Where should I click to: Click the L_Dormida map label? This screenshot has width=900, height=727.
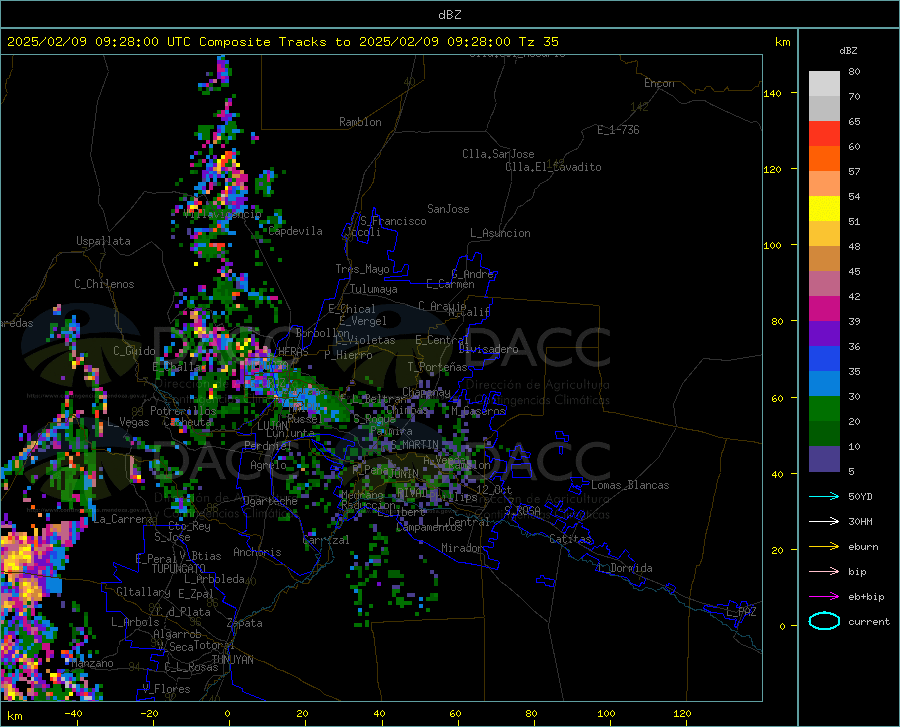point(624,568)
